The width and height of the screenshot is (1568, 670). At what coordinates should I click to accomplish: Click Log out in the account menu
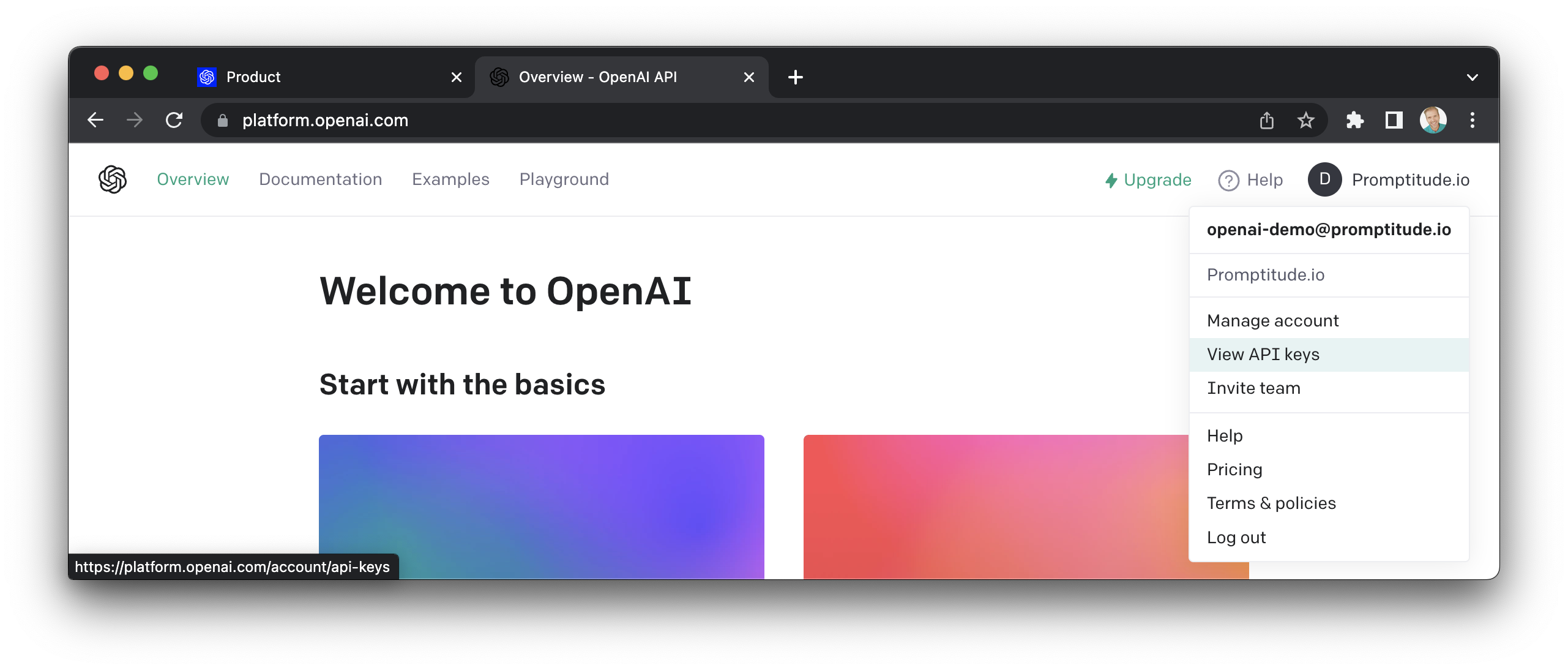[x=1329, y=538]
